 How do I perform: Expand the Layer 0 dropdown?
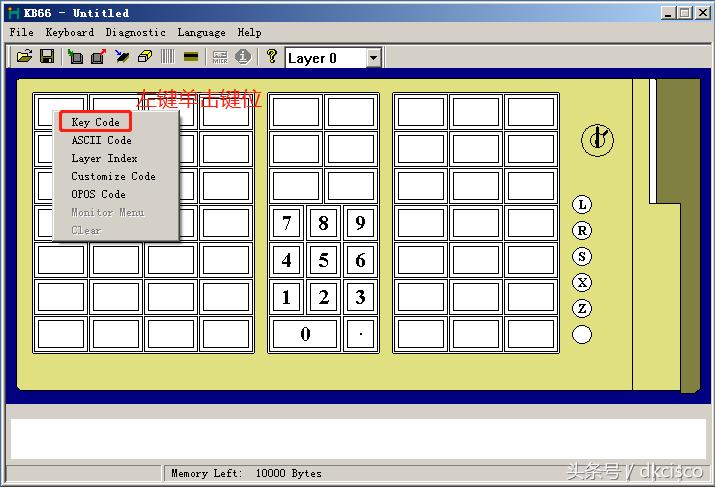[x=373, y=58]
